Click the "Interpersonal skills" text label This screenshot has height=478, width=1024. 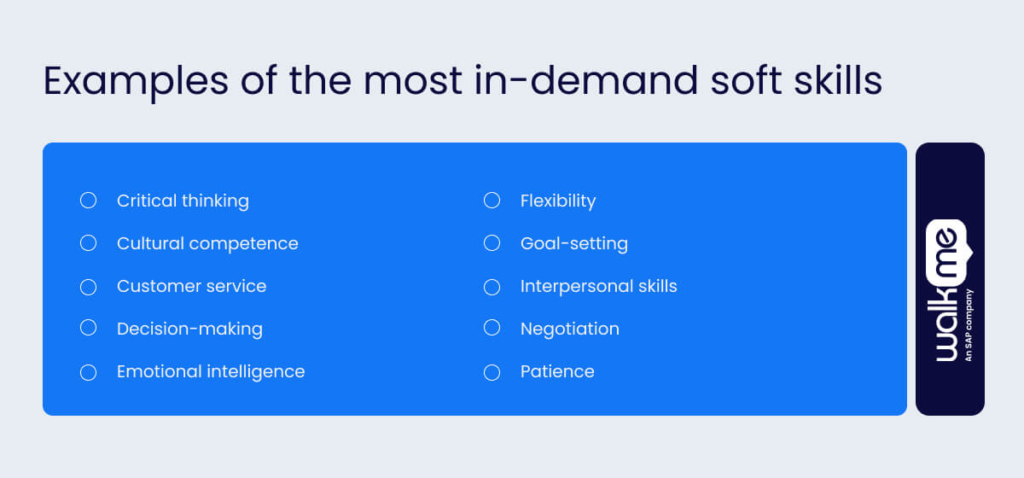pyautogui.click(x=598, y=287)
